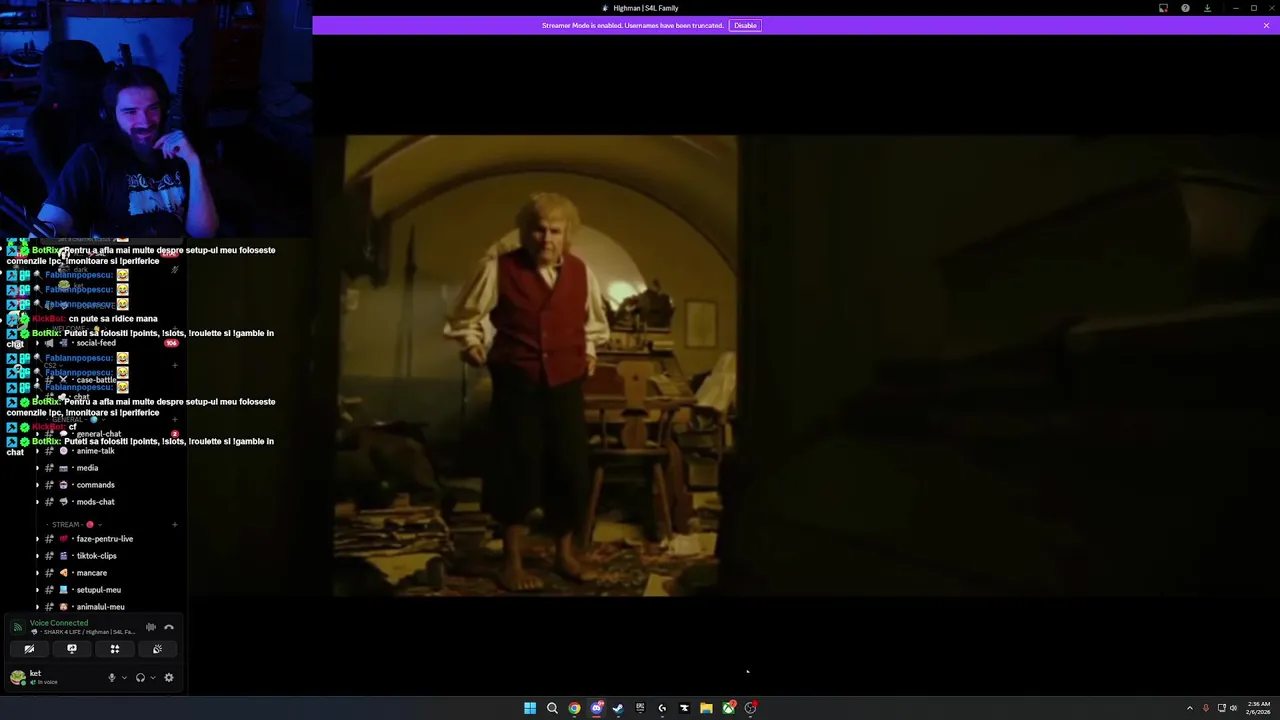
Task: Open Google Chrome from the taskbar
Action: pos(574,708)
